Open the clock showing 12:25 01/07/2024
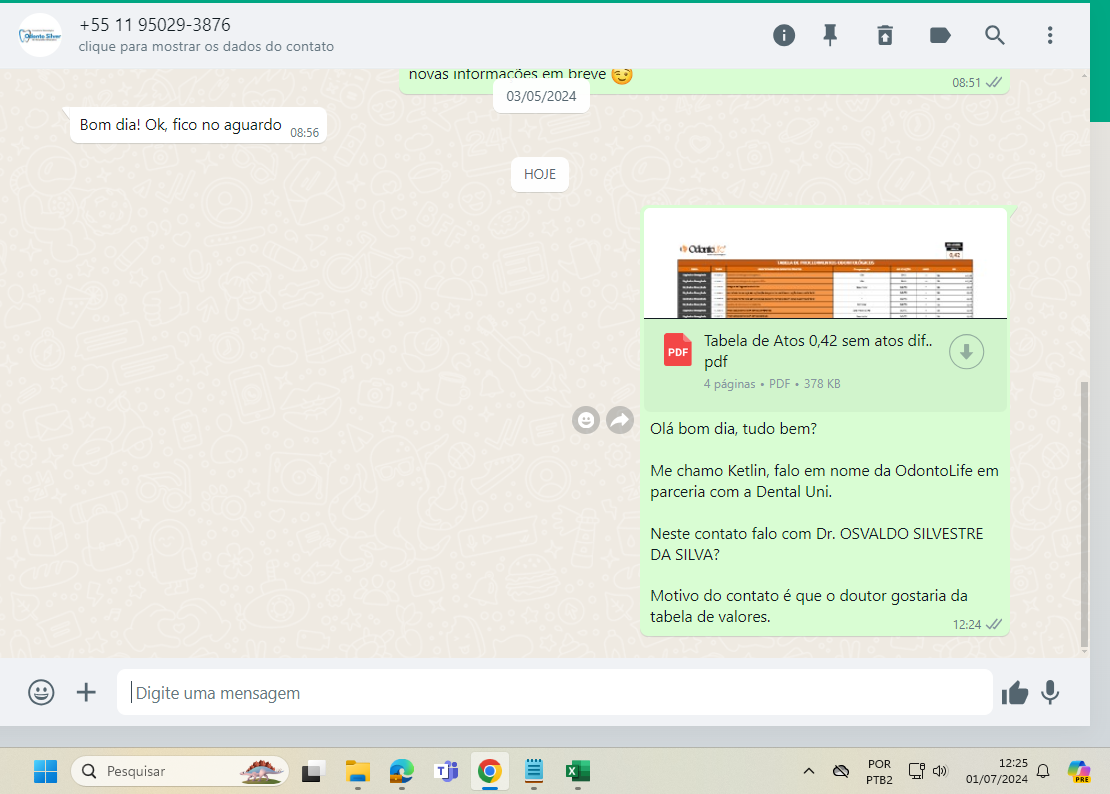Screen dimensions: 1110x794 click(x=997, y=771)
